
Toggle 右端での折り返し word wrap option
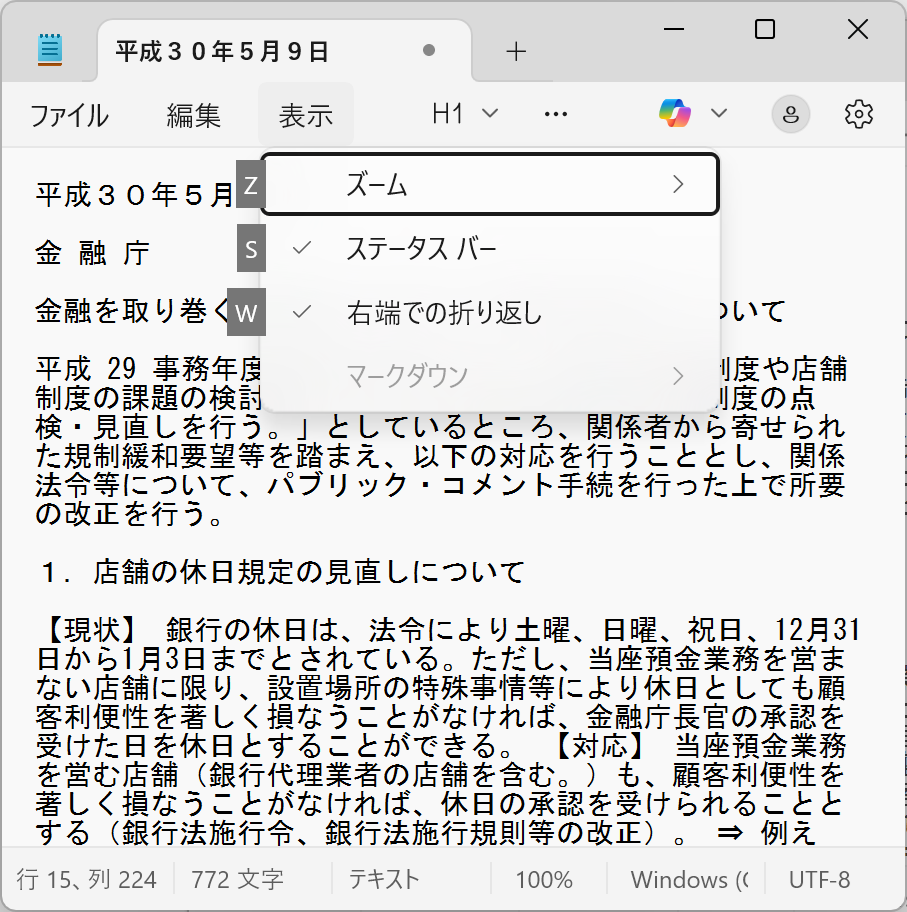(443, 313)
